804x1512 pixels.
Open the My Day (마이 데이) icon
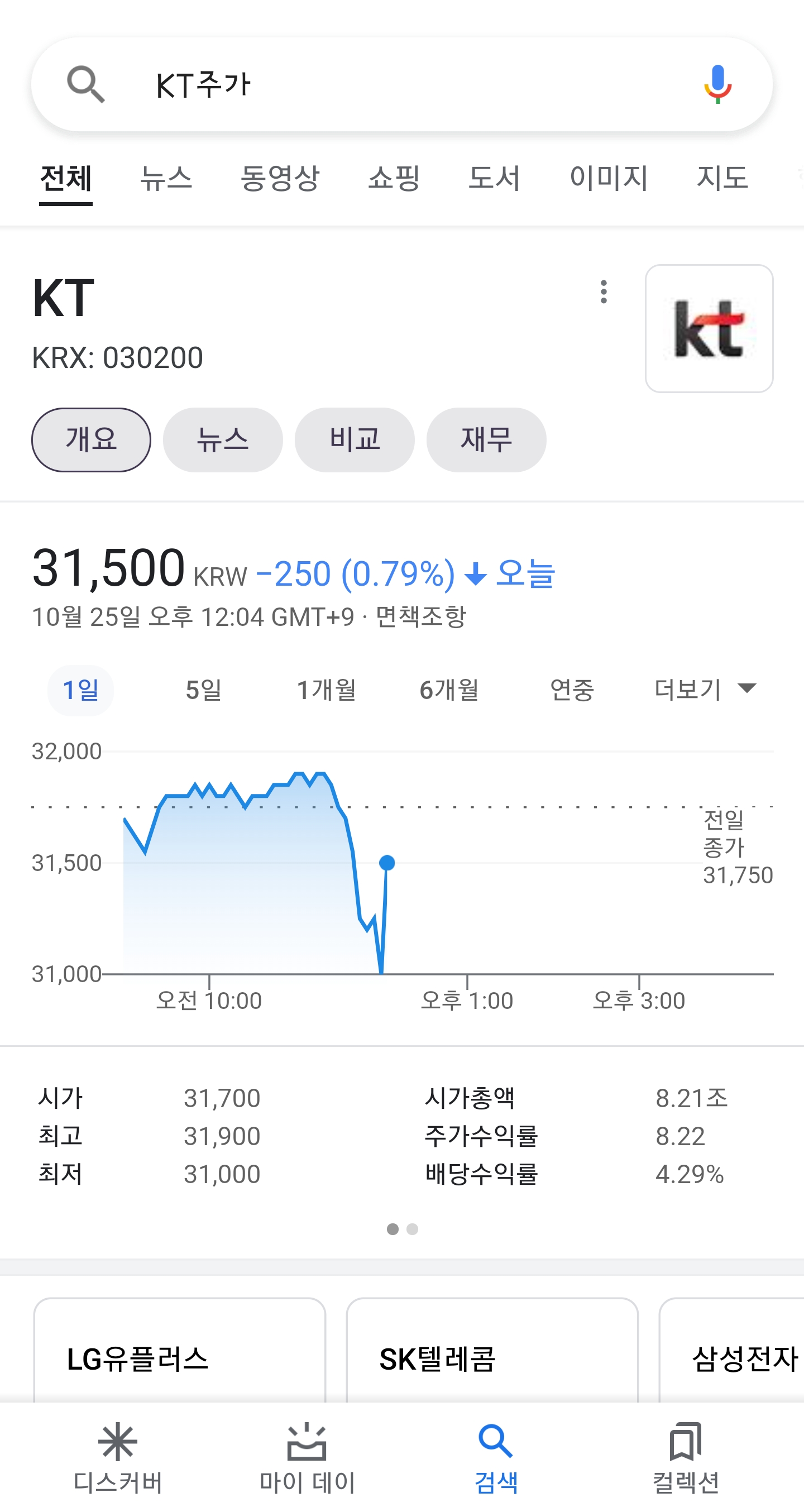pyautogui.click(x=307, y=1442)
